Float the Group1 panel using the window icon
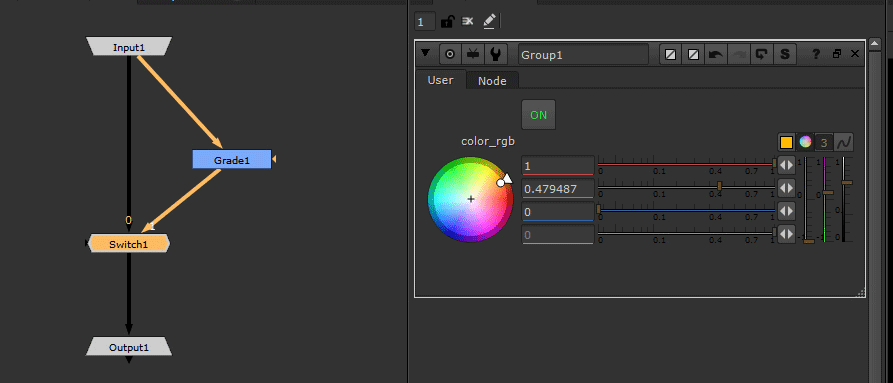This screenshot has height=383, width=893. (x=837, y=54)
